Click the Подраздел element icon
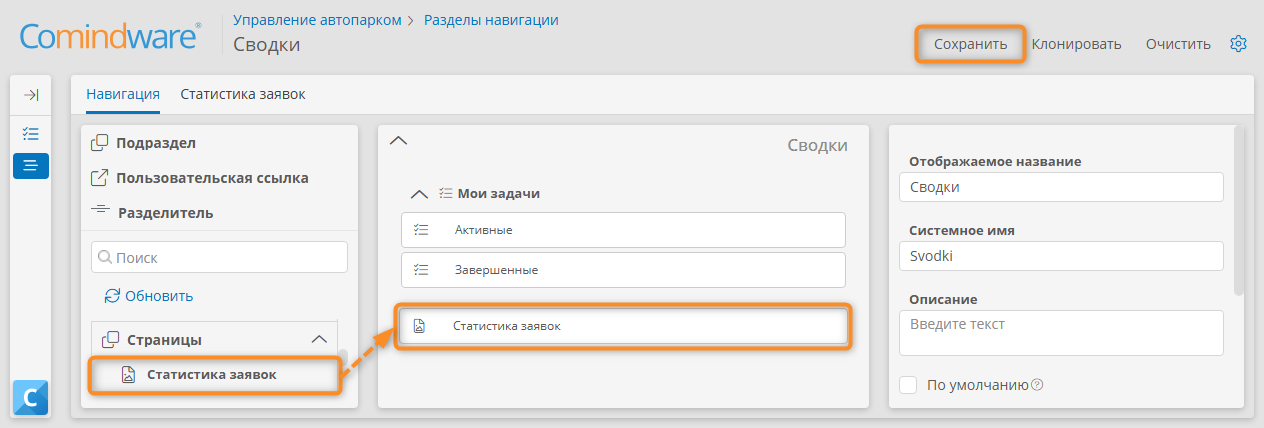 [100, 143]
